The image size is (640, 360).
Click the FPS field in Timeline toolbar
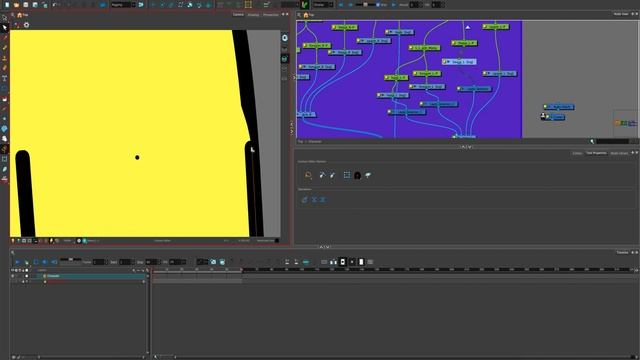177,262
